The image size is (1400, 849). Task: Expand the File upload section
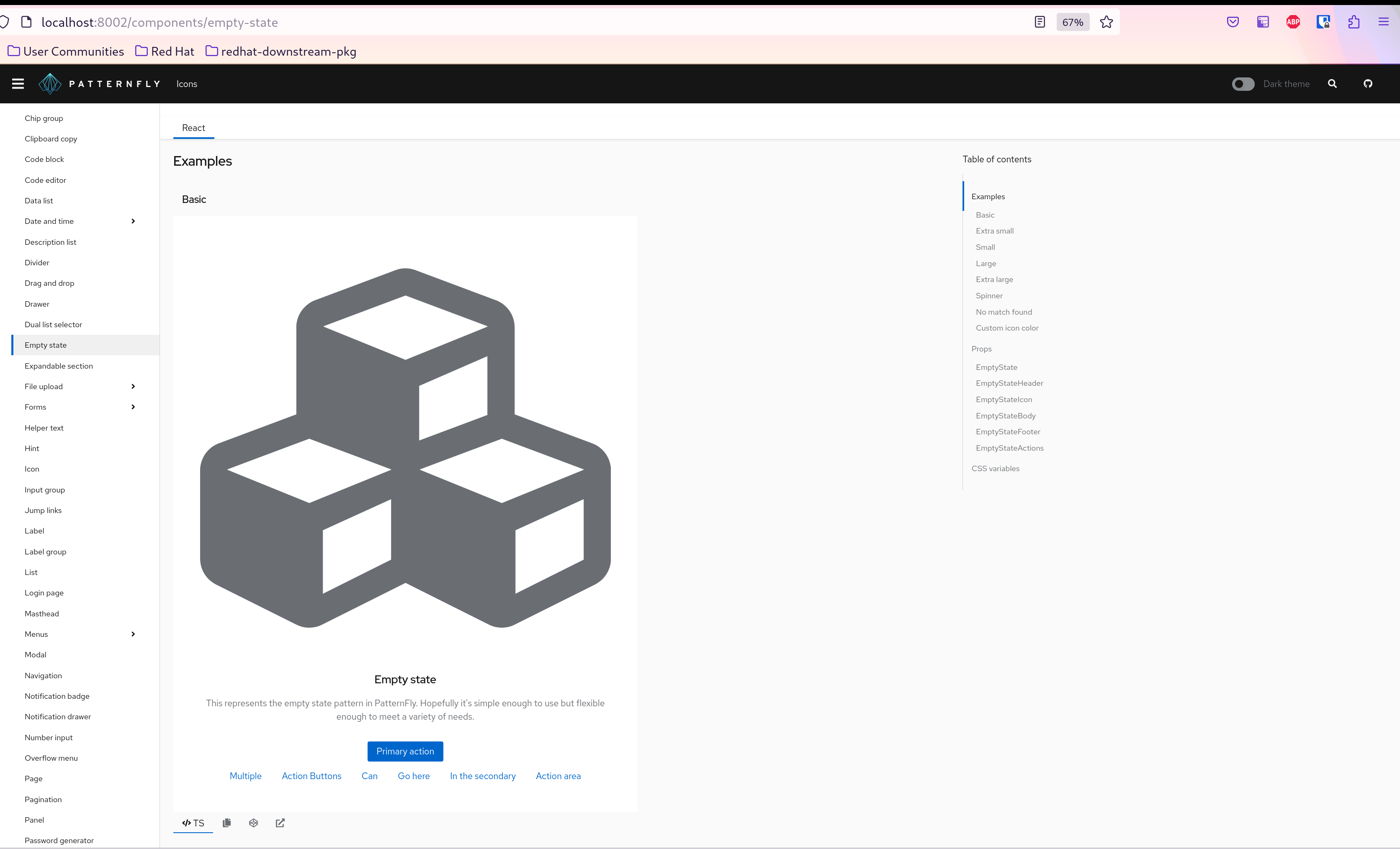(x=133, y=386)
